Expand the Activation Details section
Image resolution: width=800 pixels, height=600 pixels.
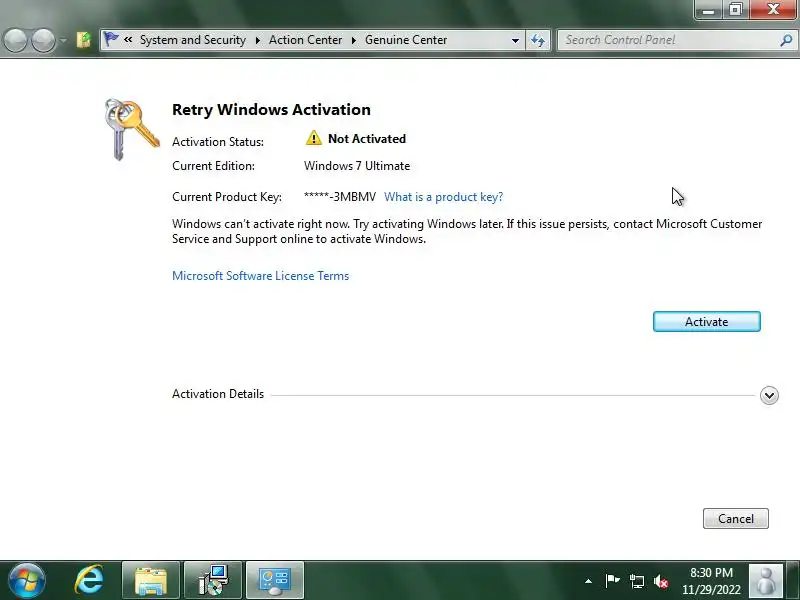click(x=769, y=395)
